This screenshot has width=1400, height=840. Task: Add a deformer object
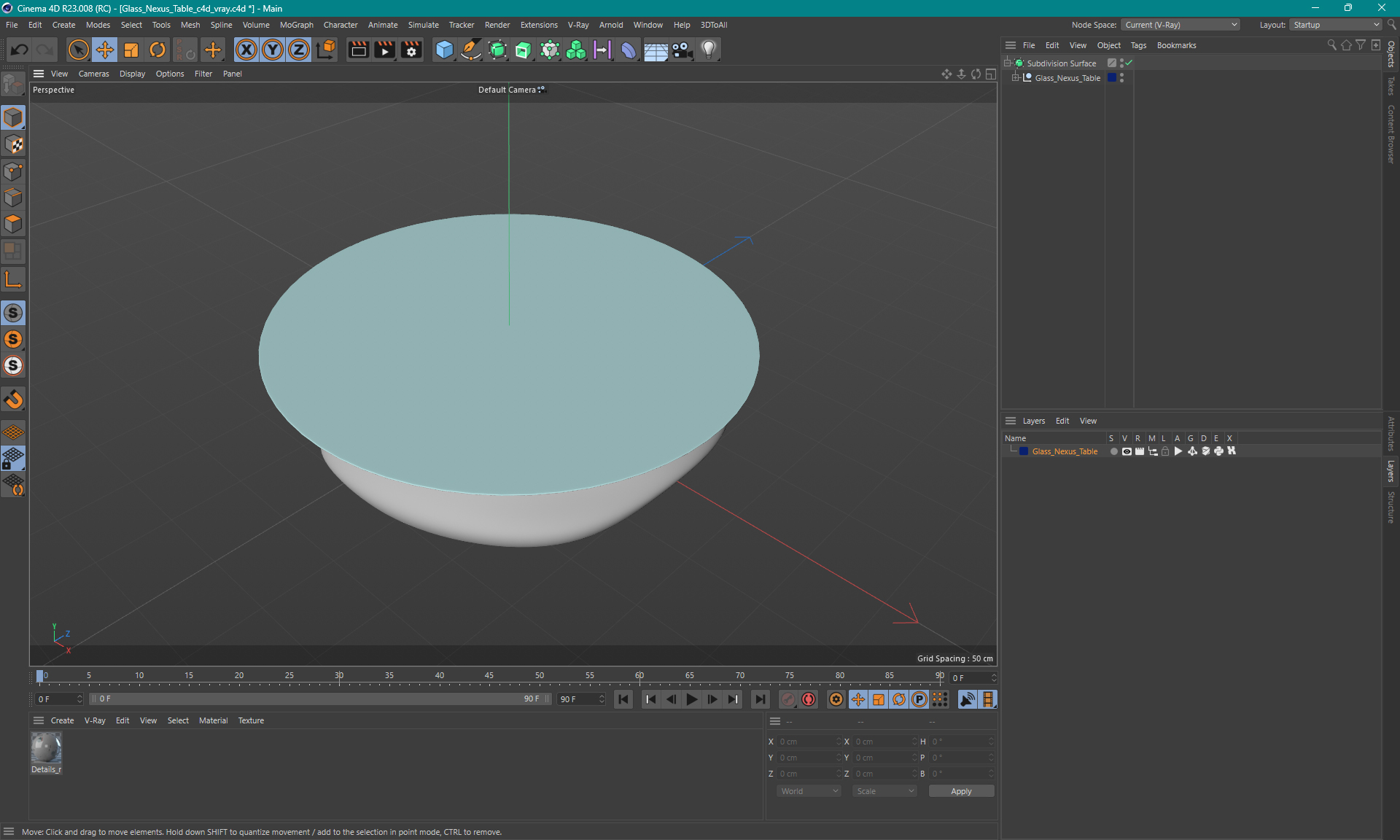click(629, 50)
